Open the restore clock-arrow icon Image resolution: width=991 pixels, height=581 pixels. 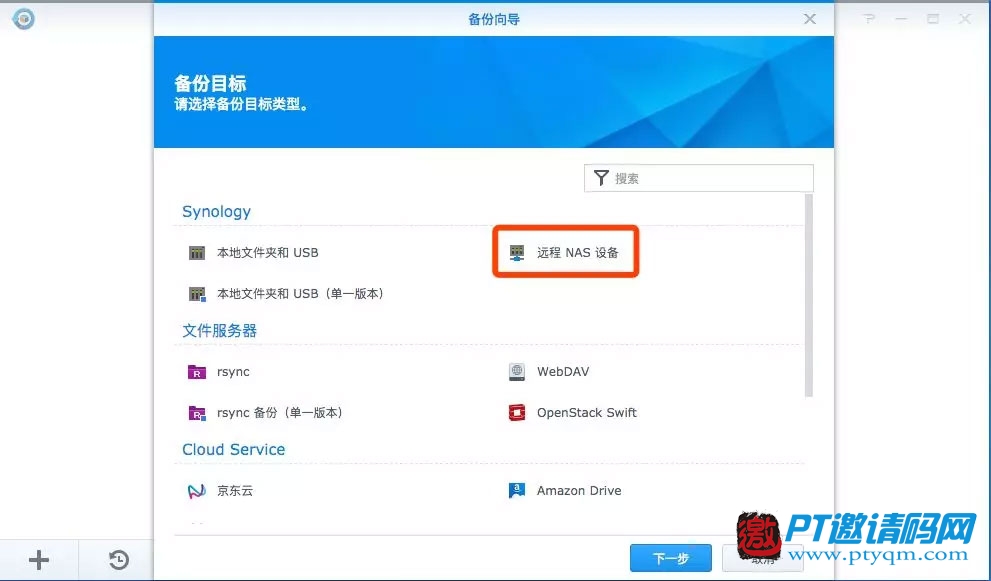point(118,560)
